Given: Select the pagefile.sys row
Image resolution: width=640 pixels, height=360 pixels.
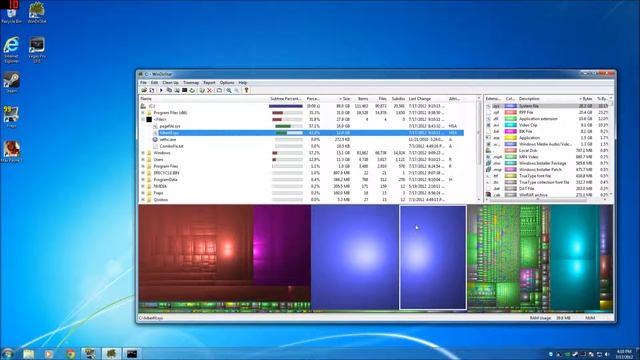Looking at the screenshot, I should click(x=302, y=126).
